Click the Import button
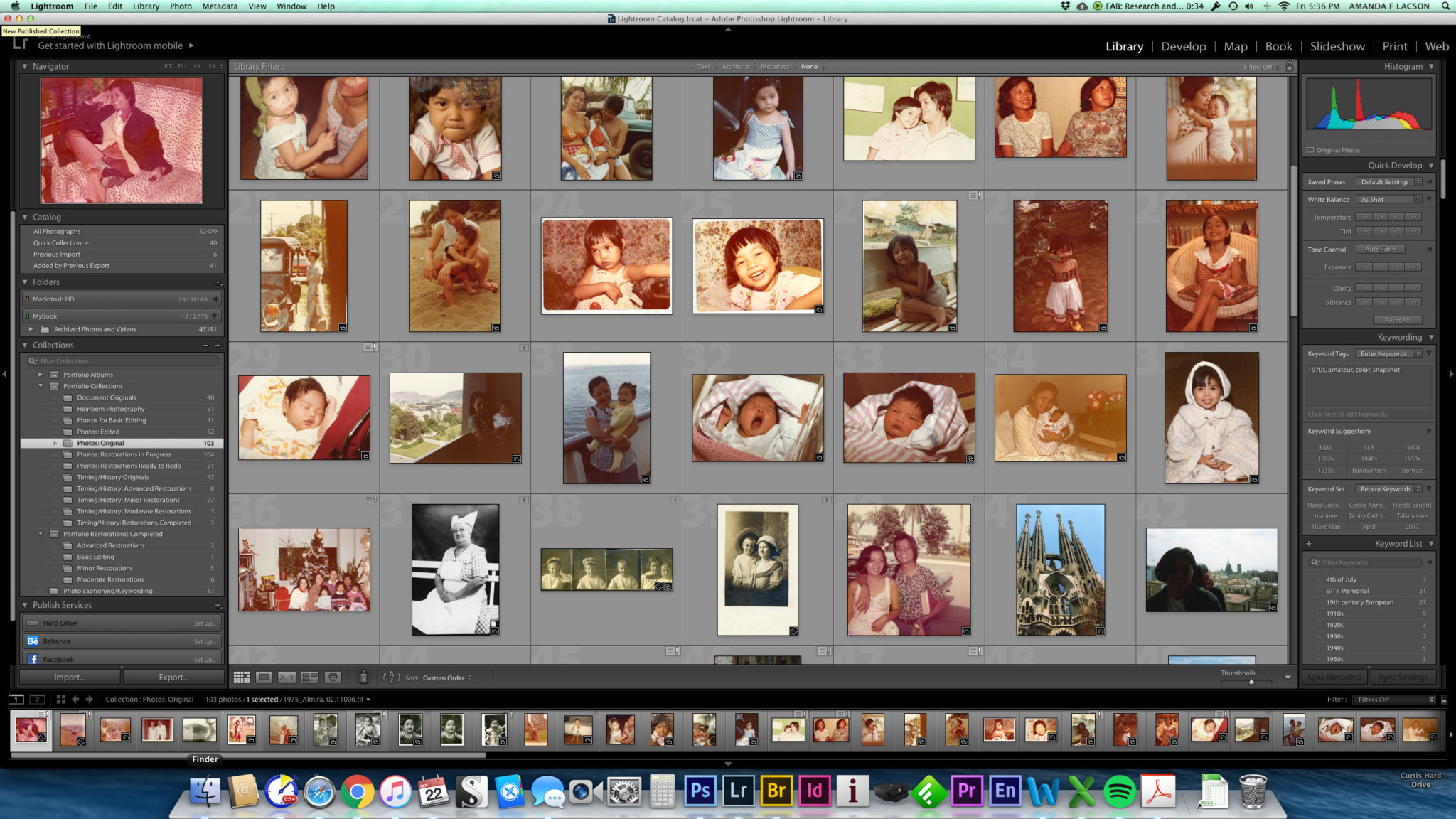This screenshot has height=819, width=1456. pyautogui.click(x=70, y=678)
